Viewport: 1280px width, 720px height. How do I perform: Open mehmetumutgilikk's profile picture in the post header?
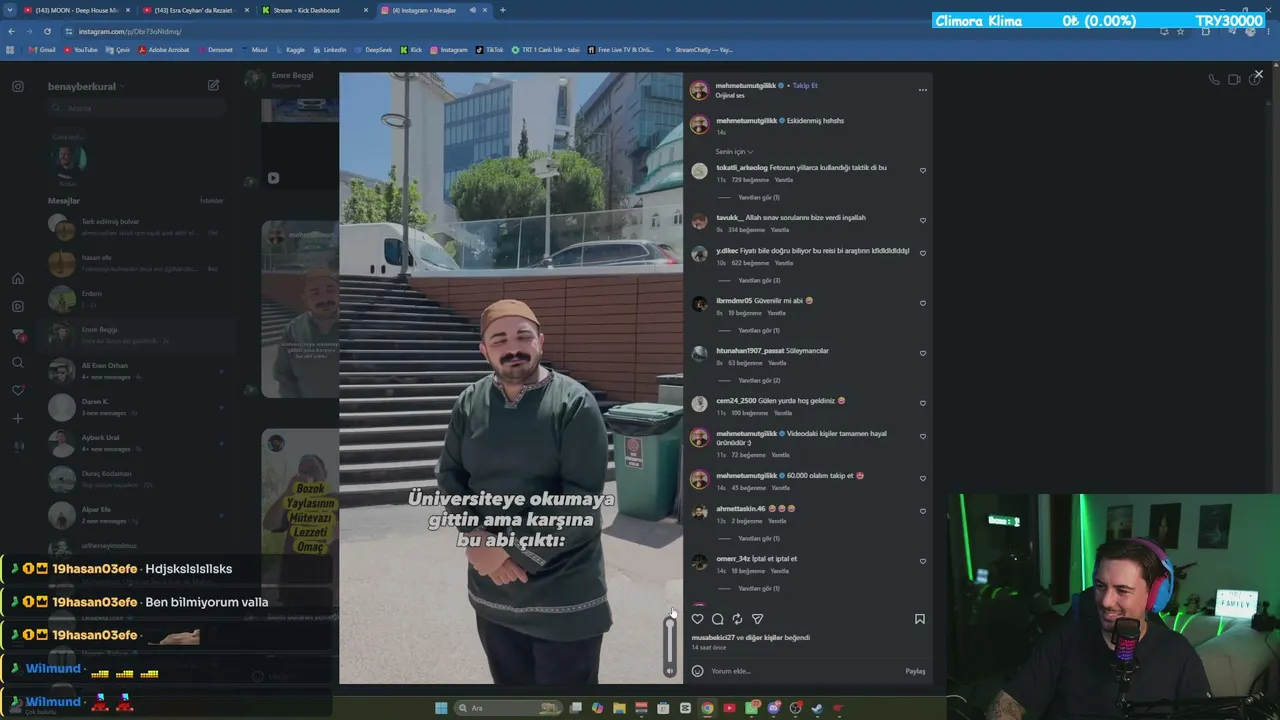pos(699,90)
